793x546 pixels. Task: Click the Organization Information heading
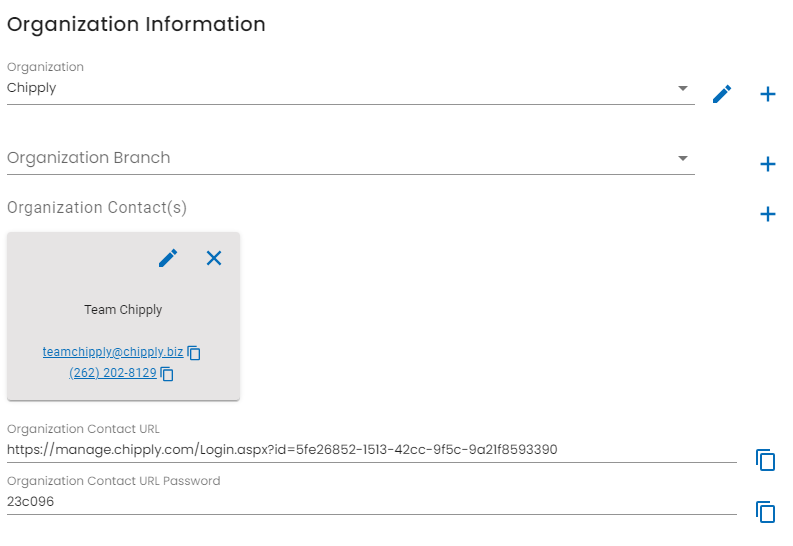[x=136, y=24]
